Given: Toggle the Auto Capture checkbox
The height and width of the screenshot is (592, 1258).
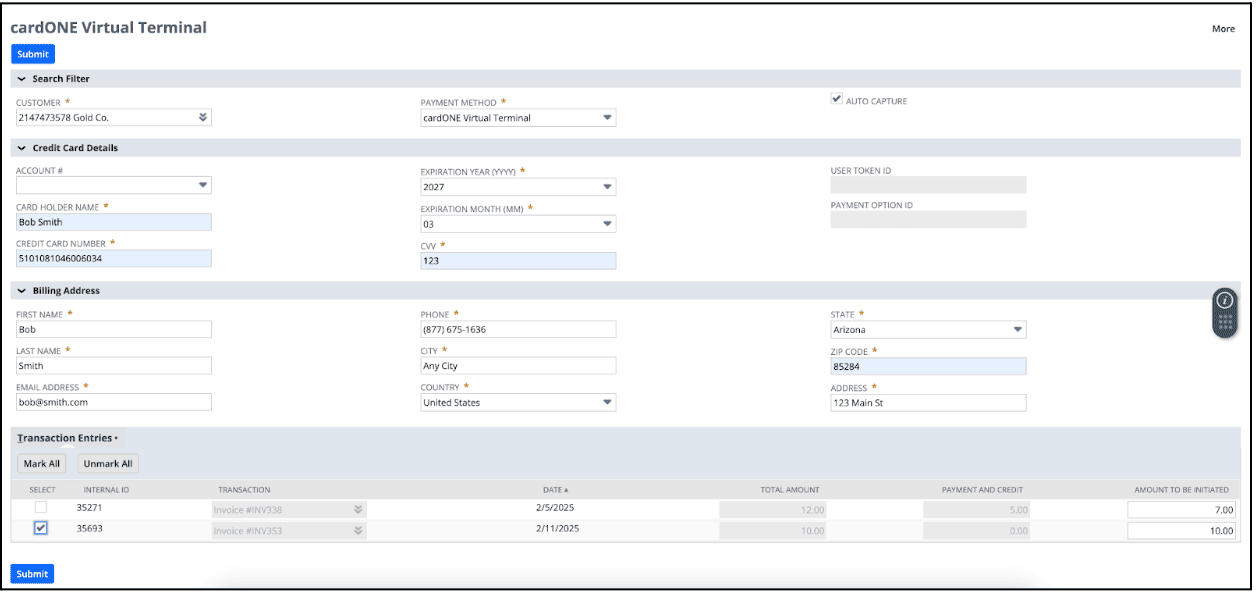Looking at the screenshot, I should point(837,100).
